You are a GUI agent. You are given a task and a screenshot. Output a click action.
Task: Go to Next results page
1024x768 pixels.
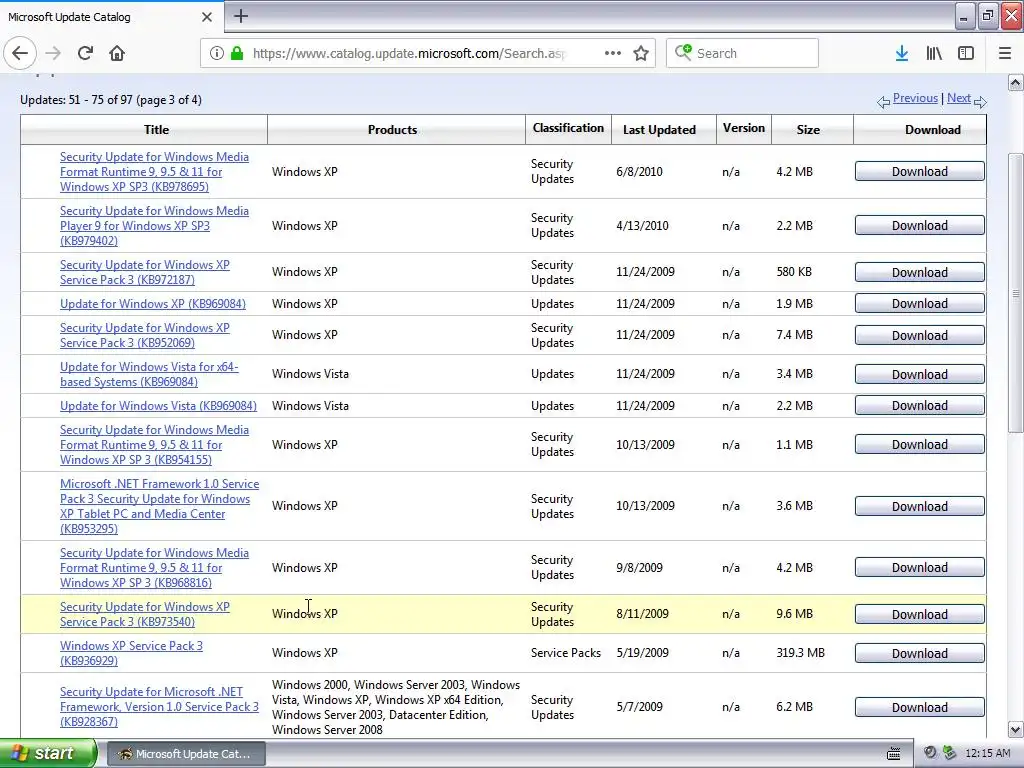click(x=959, y=98)
